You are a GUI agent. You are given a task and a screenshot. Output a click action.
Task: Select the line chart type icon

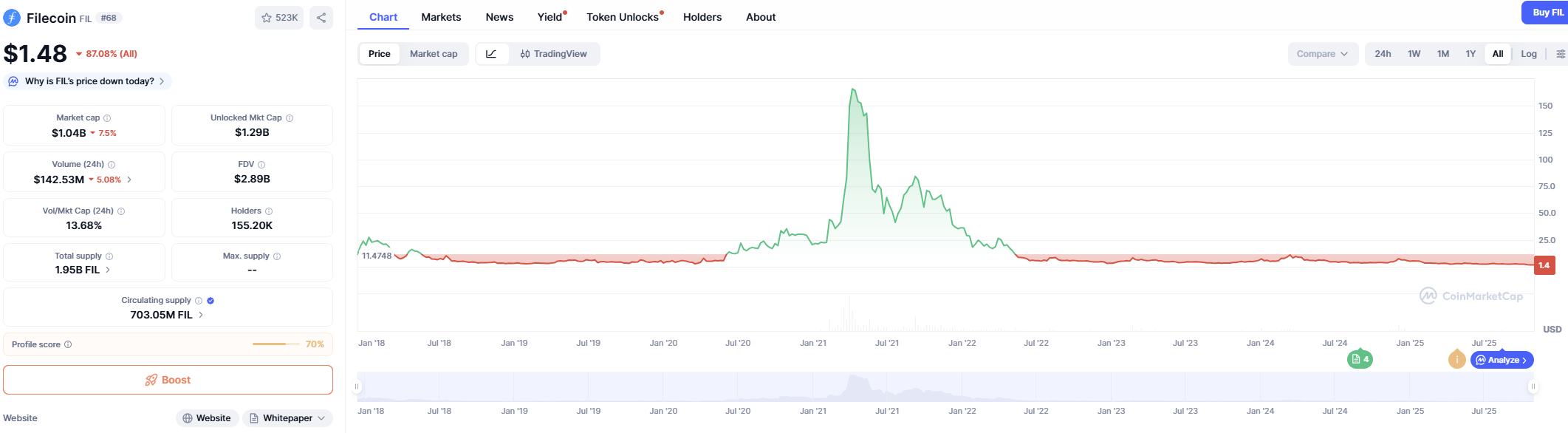tap(491, 54)
